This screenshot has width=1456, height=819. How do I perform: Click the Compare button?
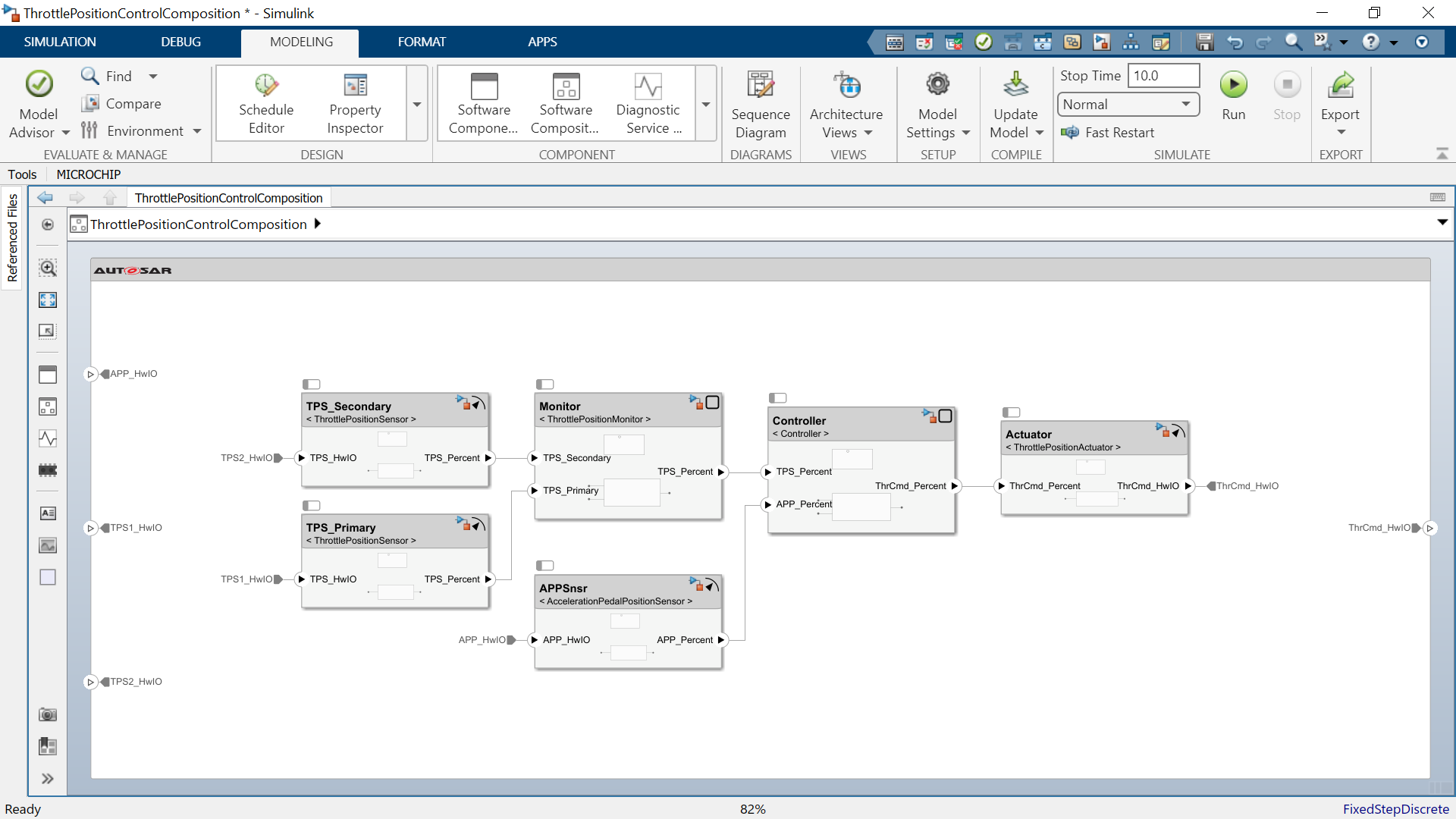tap(122, 104)
